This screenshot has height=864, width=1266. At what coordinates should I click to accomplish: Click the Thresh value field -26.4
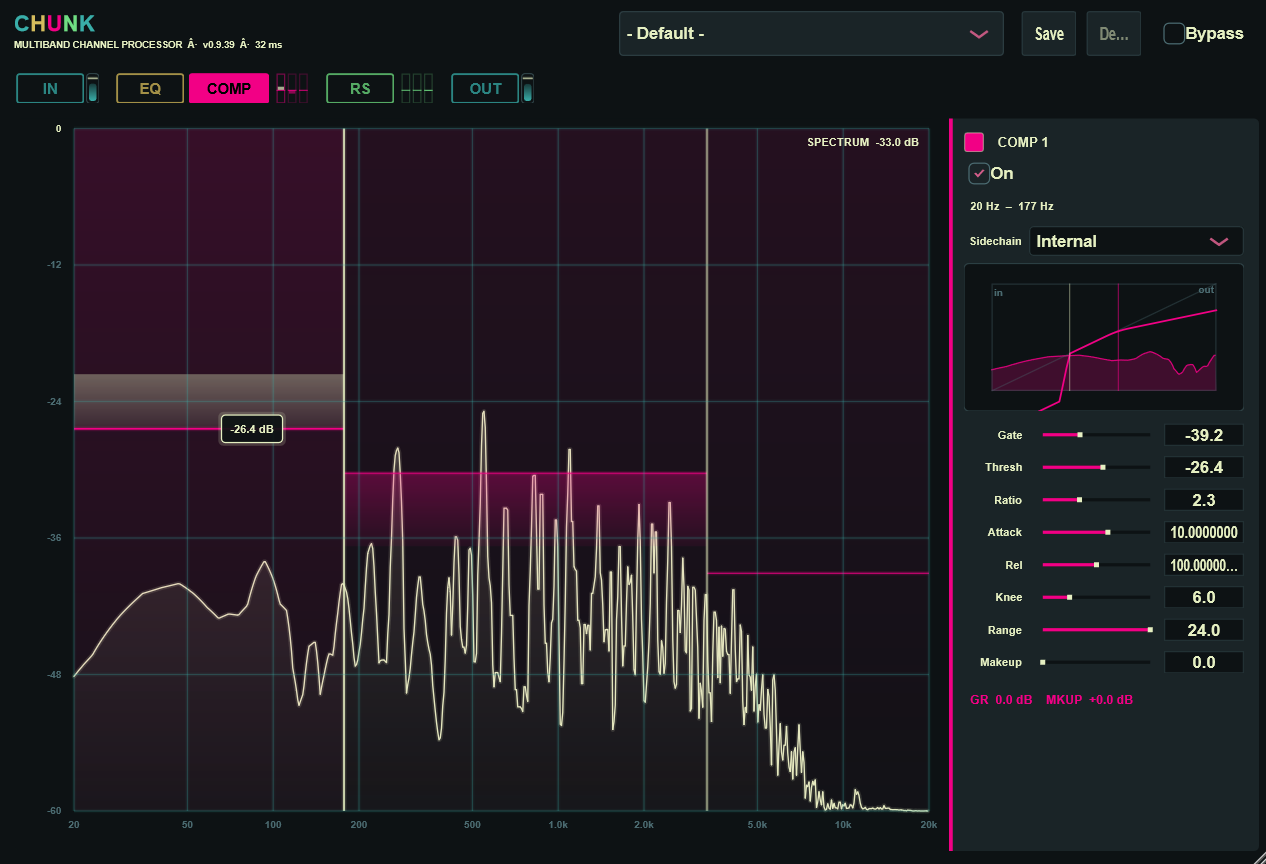click(x=1204, y=467)
